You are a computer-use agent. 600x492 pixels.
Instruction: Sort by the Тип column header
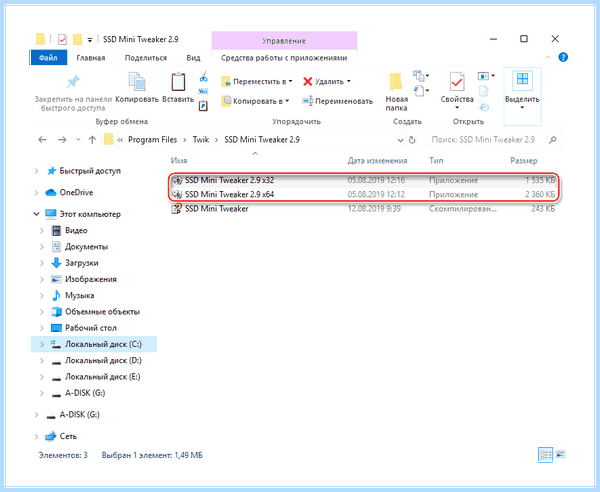[x=436, y=161]
